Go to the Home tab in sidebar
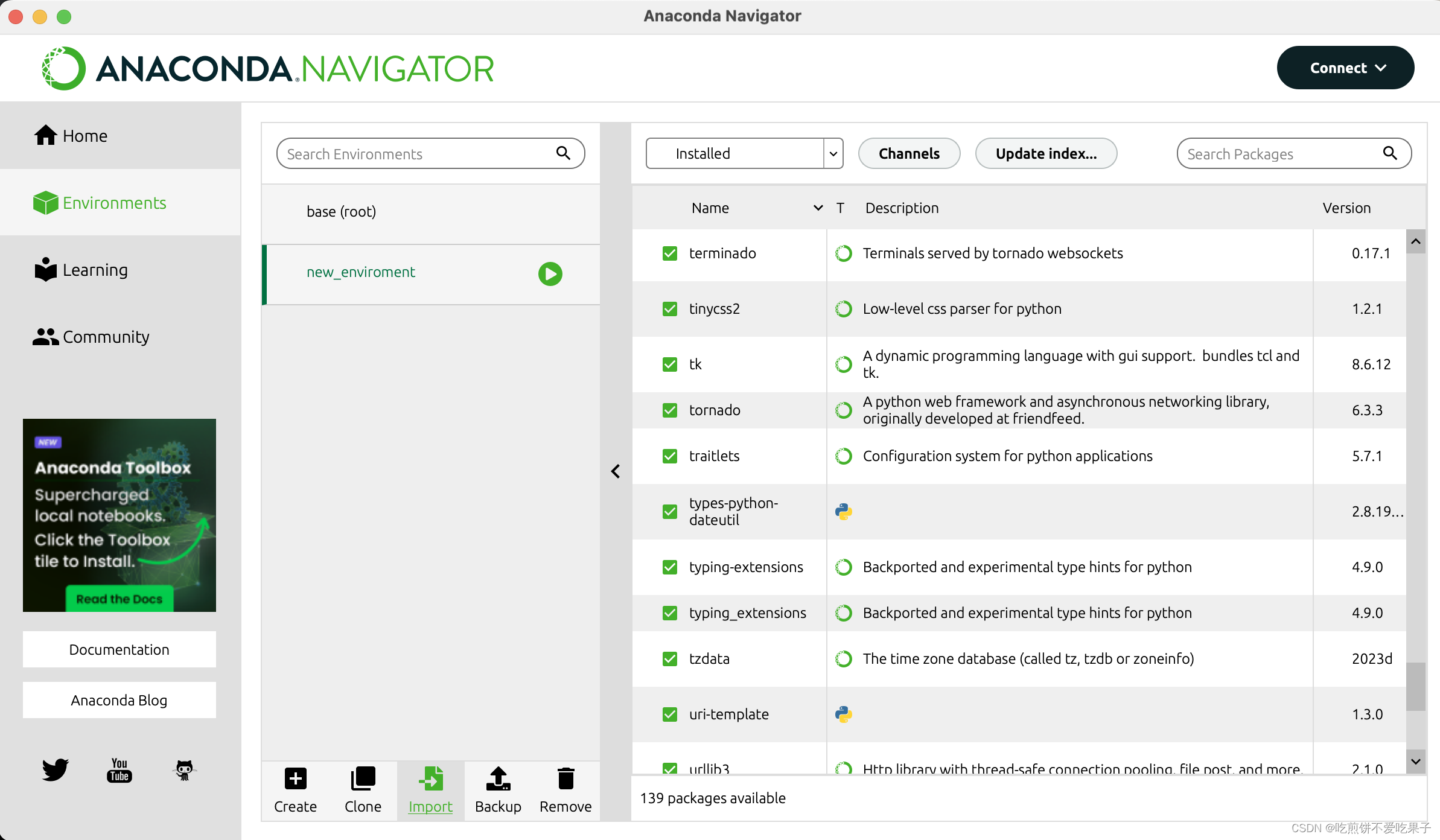 coord(84,136)
